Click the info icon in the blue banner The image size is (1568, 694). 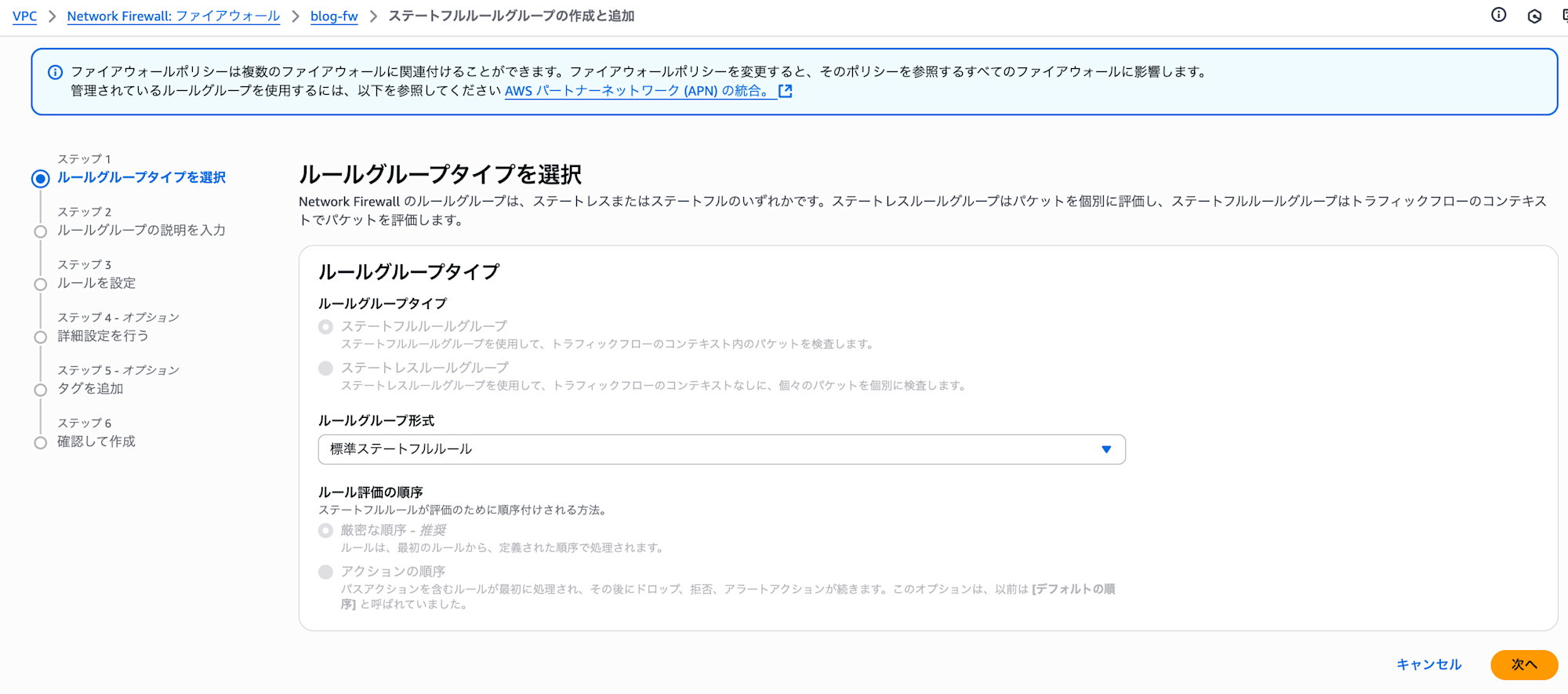pyautogui.click(x=55, y=72)
